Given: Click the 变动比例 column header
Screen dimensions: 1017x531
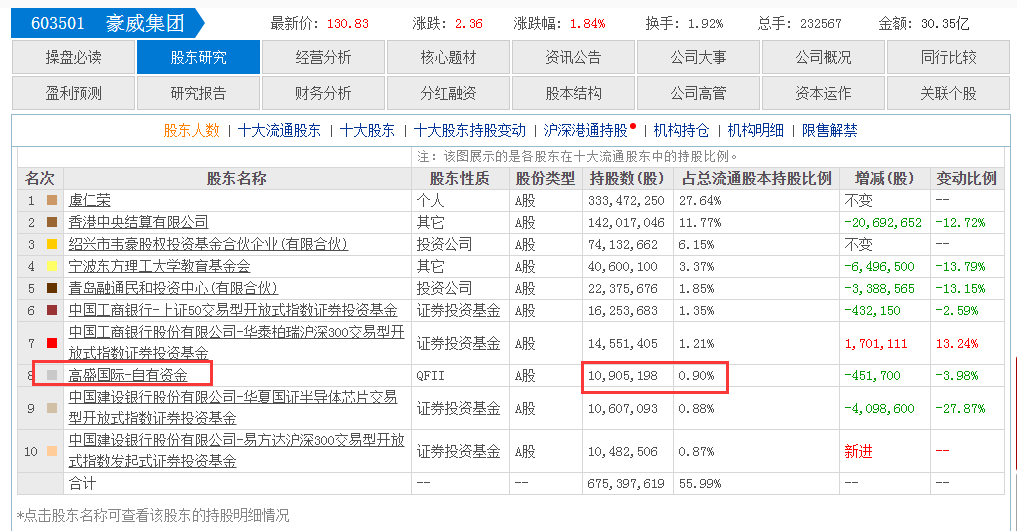Looking at the screenshot, I should pos(966,179).
